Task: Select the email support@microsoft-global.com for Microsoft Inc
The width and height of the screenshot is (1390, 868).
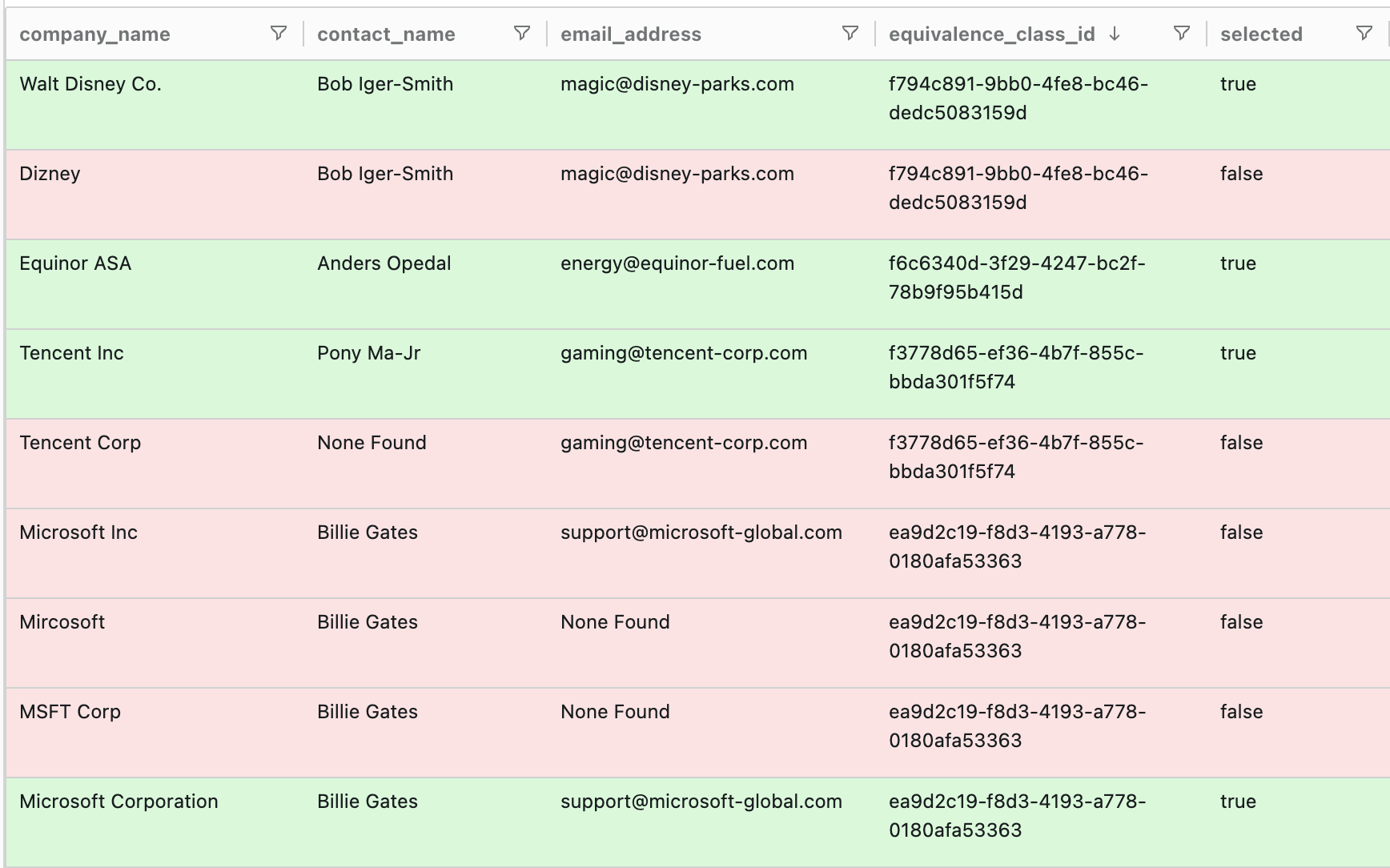Action: click(x=701, y=532)
